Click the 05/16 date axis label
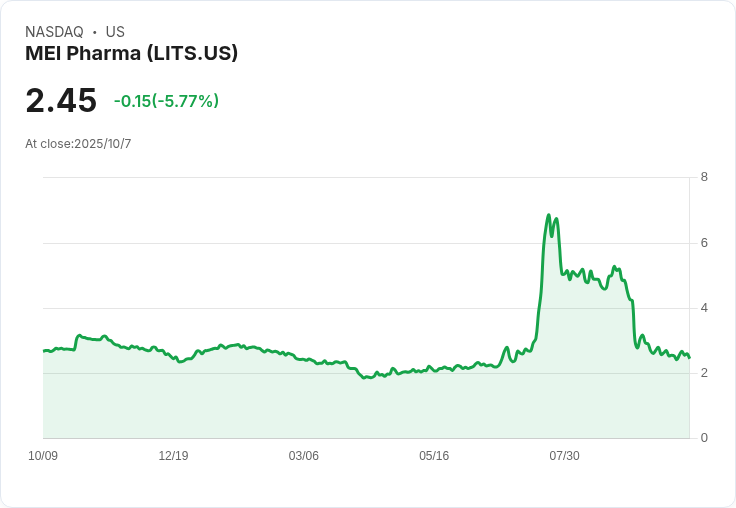 coord(434,455)
